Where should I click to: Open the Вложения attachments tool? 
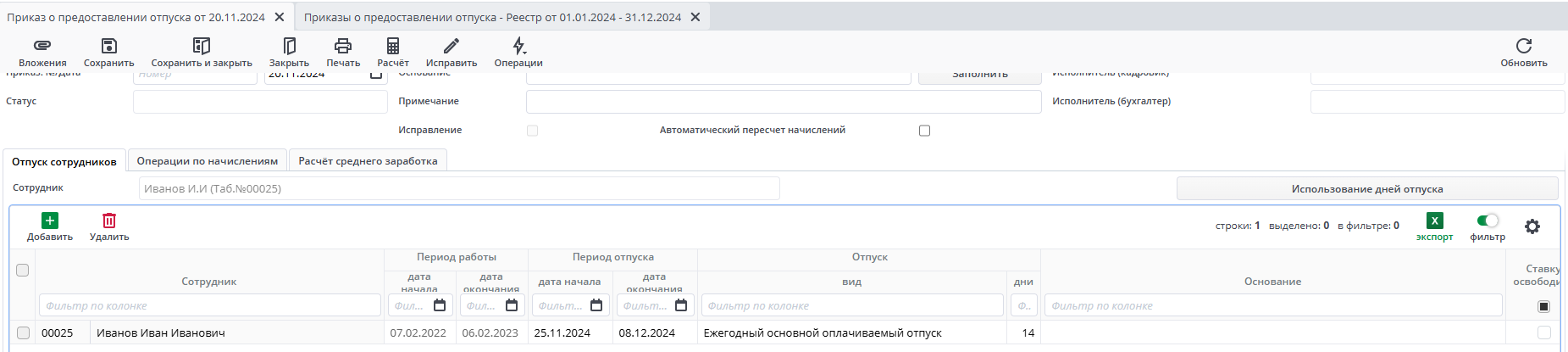click(42, 53)
